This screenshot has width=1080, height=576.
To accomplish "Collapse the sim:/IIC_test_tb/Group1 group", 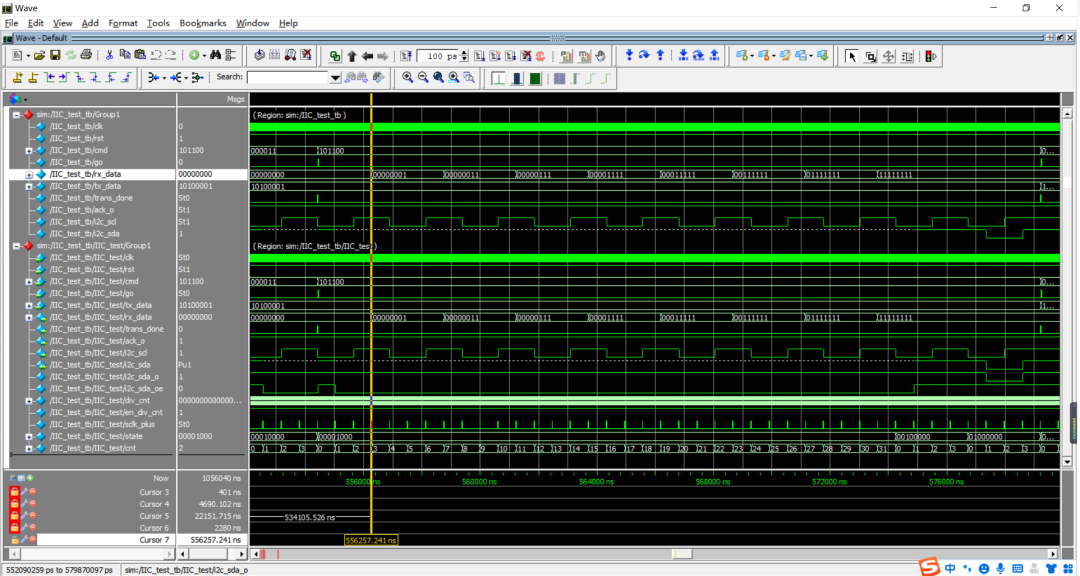I will tap(16, 115).
